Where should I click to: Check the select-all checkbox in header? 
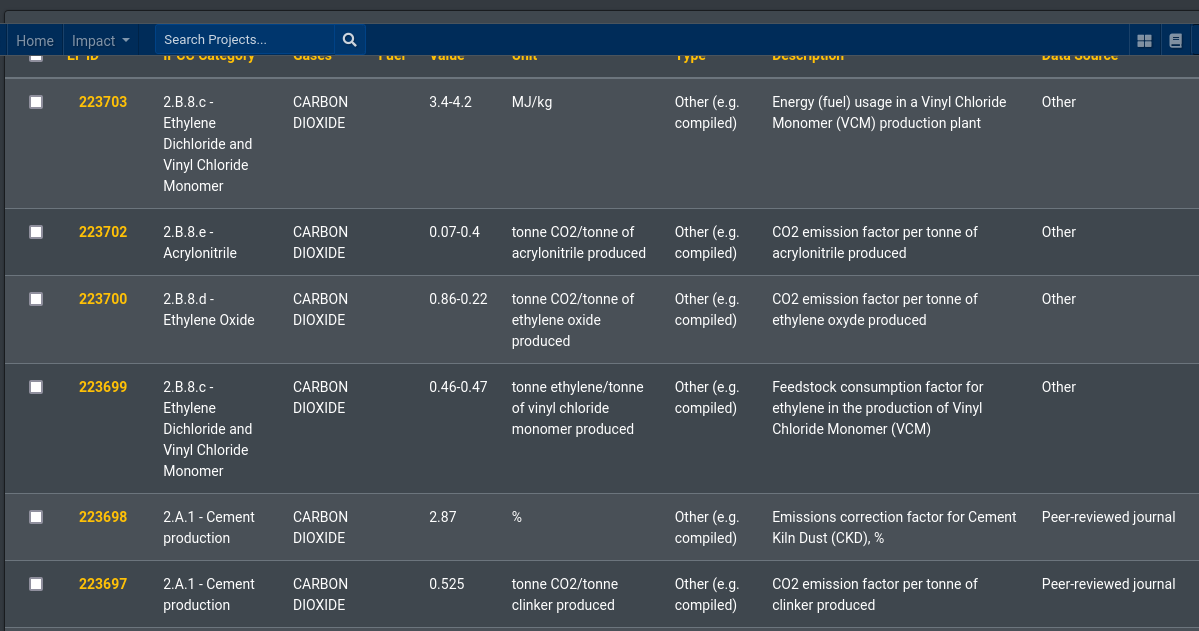point(36,56)
